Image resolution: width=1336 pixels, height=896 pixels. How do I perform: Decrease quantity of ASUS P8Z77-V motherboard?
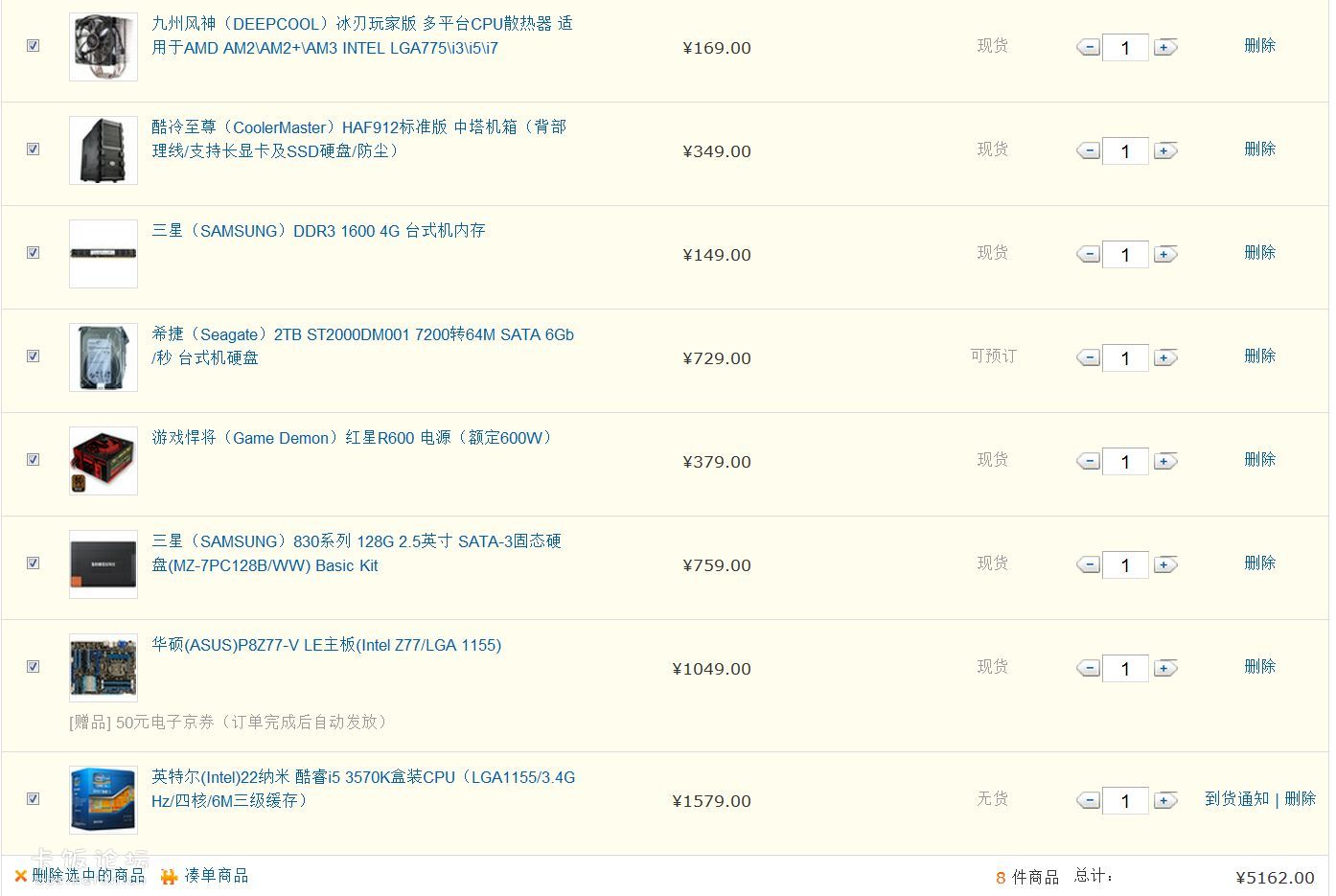pos(1089,668)
